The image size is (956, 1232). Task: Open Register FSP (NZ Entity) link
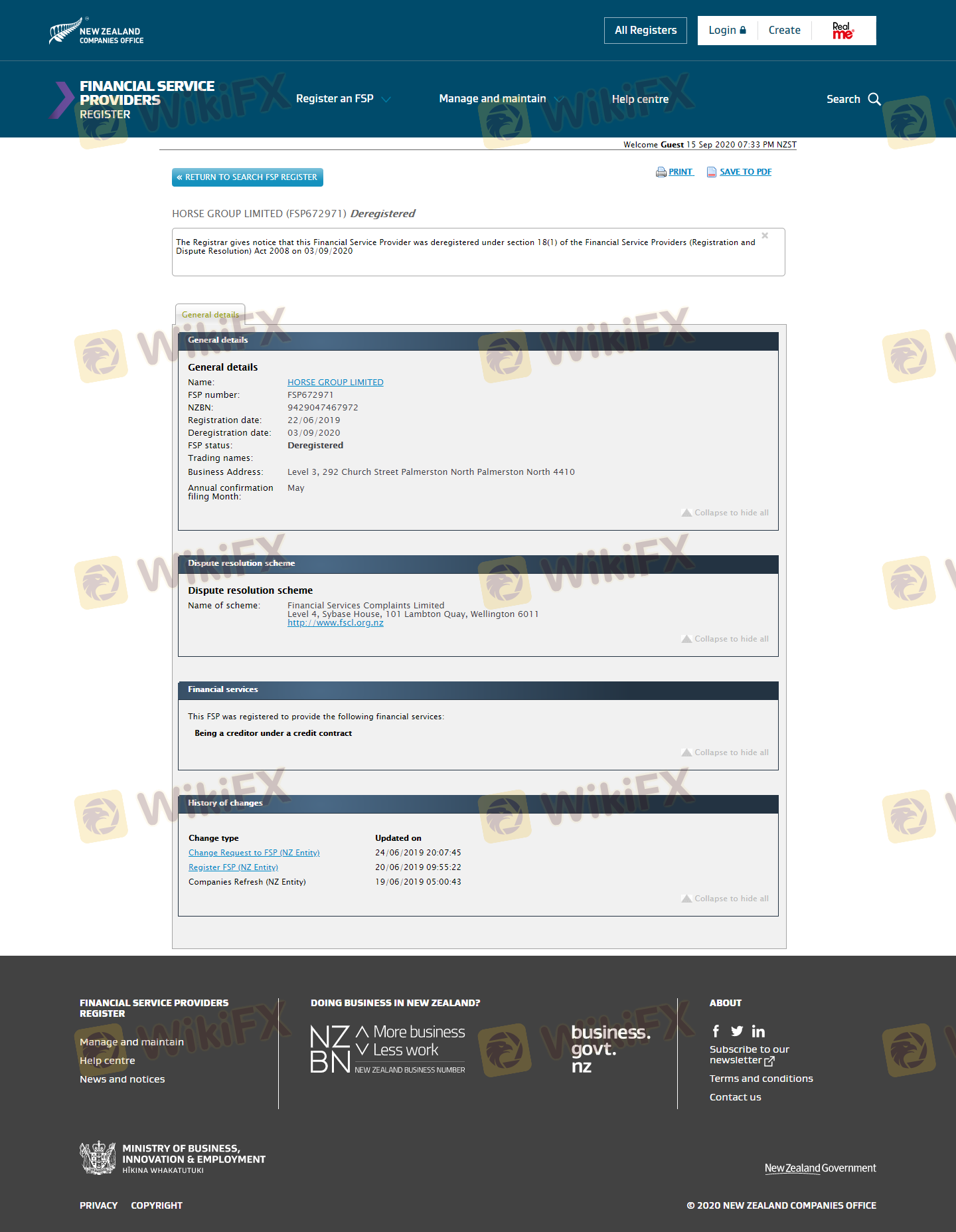point(233,867)
